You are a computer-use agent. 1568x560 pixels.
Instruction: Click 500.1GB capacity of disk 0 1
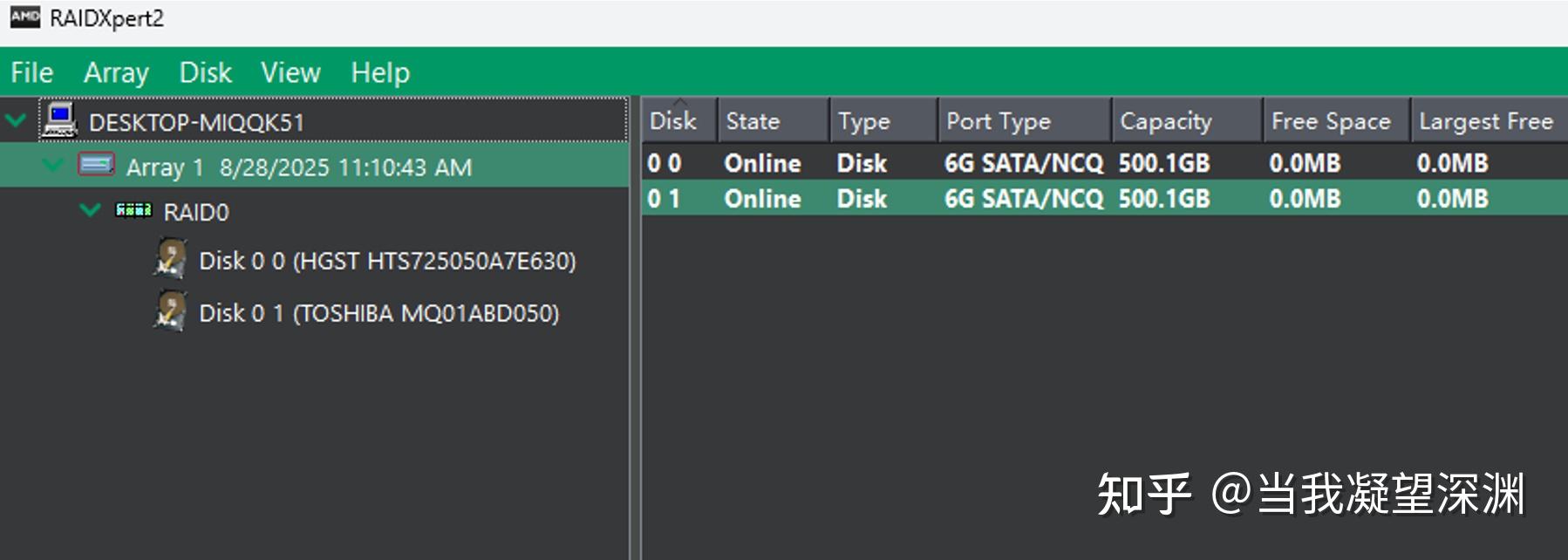tap(1164, 198)
